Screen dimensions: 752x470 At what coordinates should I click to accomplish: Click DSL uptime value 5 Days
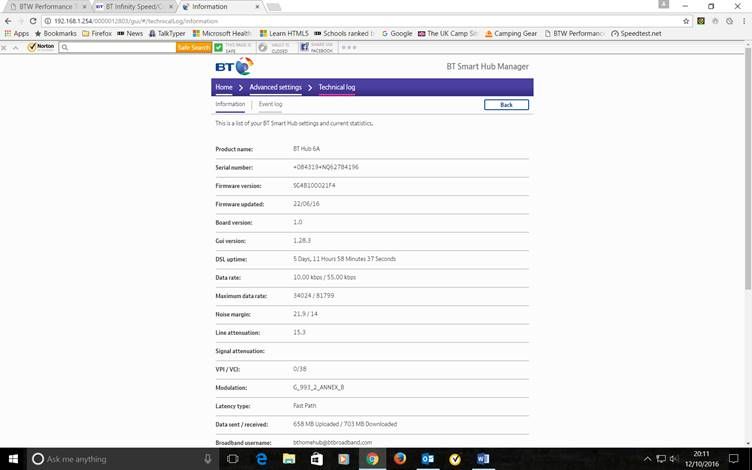344,259
